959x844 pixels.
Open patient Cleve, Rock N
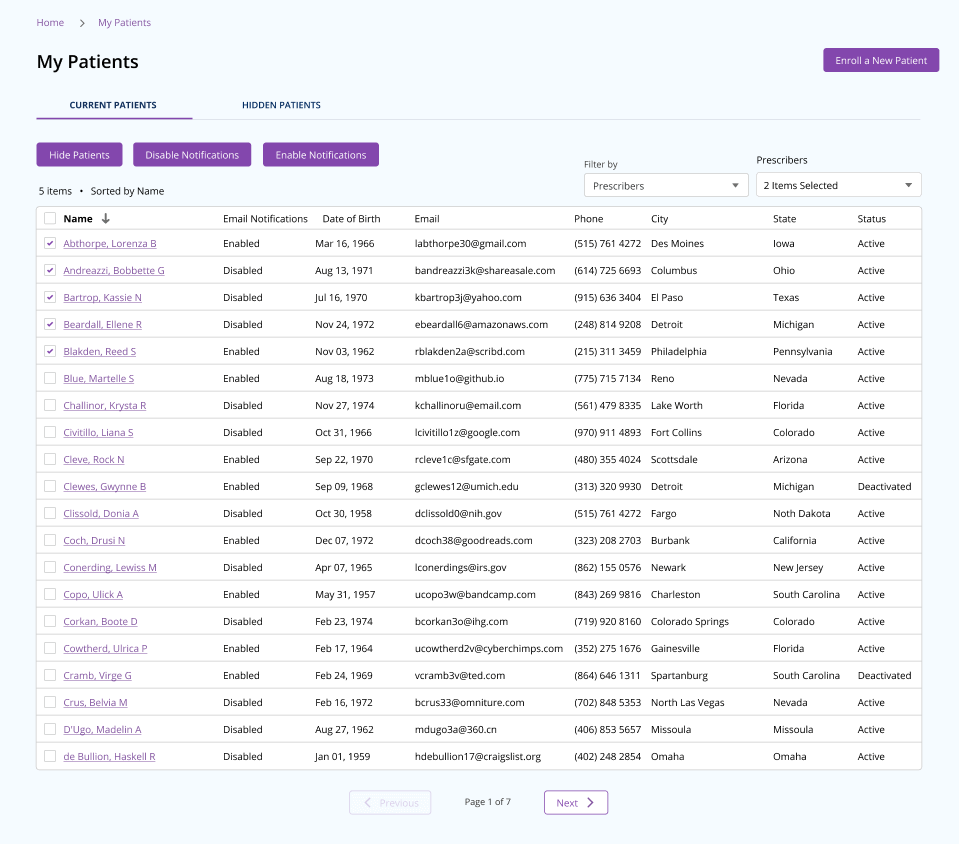94,459
